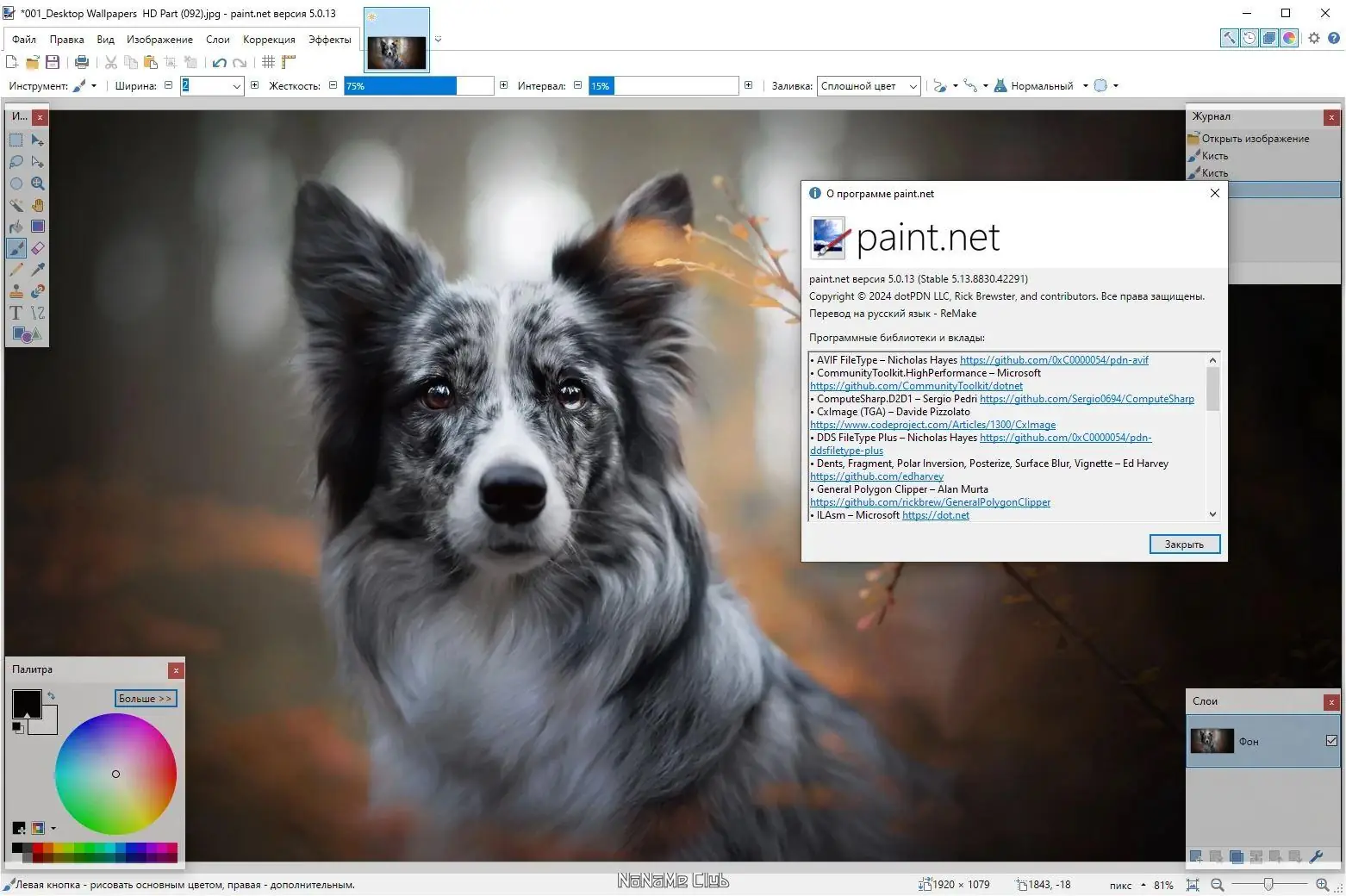Activate the Color Picker tool
Screen dimensions: 1346x896
point(38,270)
